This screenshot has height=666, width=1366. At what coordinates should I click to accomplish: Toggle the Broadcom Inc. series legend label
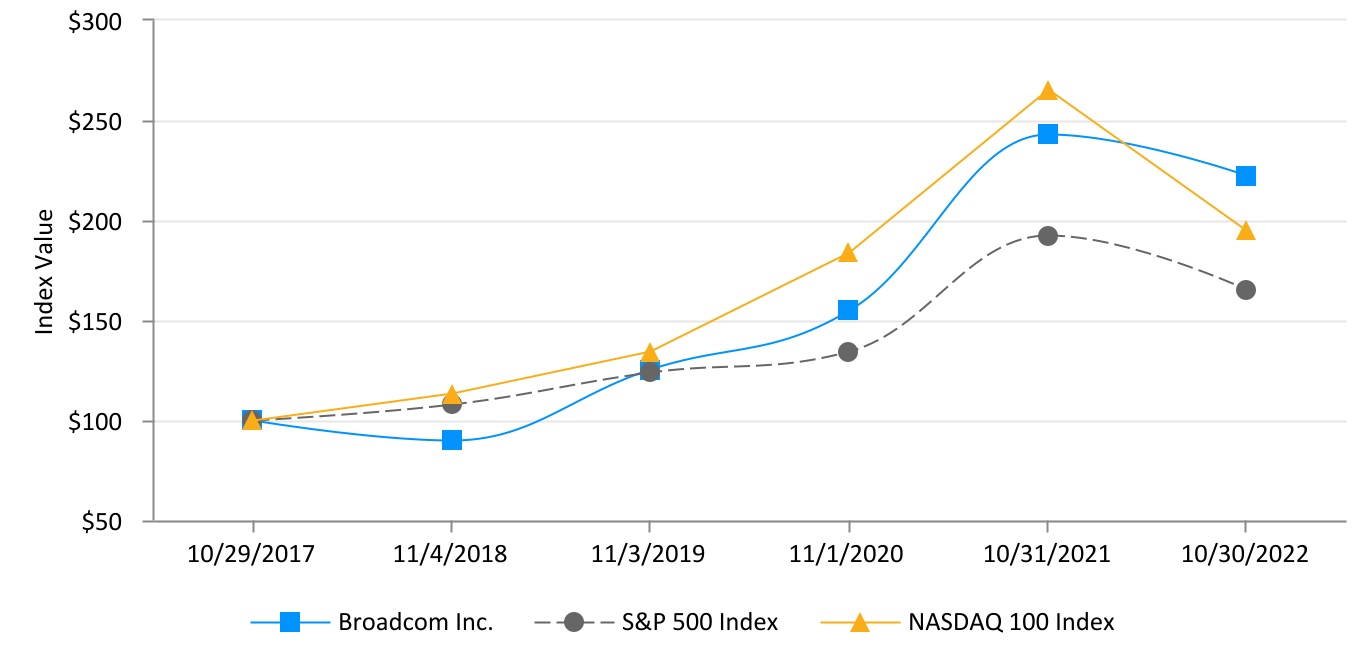(x=416, y=622)
